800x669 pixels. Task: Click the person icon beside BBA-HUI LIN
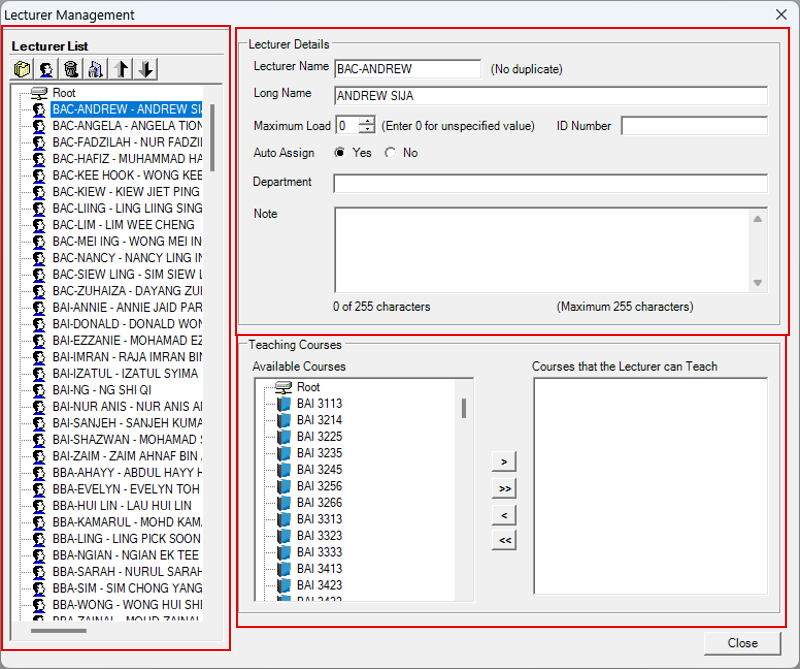pyautogui.click(x=39, y=506)
